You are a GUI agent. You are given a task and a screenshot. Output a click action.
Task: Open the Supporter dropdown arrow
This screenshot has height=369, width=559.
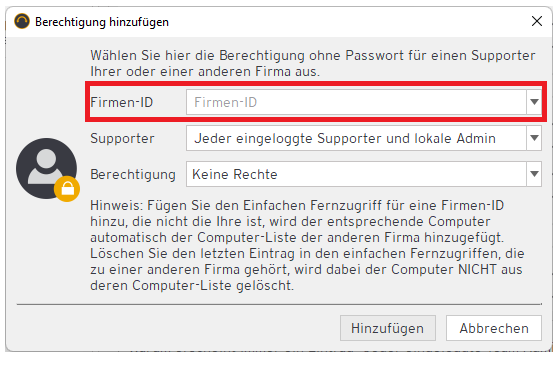[x=534, y=138]
